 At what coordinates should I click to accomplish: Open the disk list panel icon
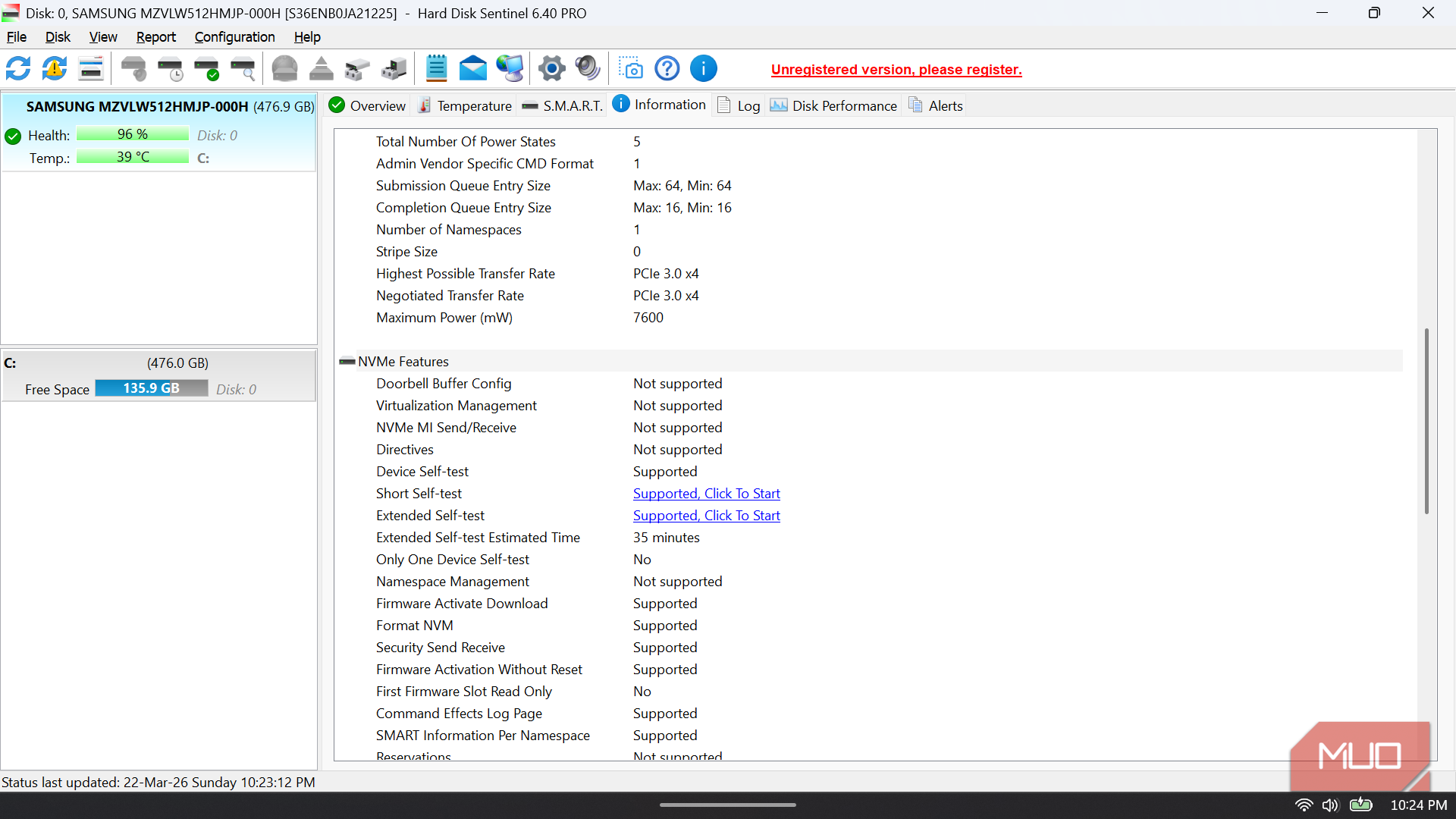[x=91, y=69]
